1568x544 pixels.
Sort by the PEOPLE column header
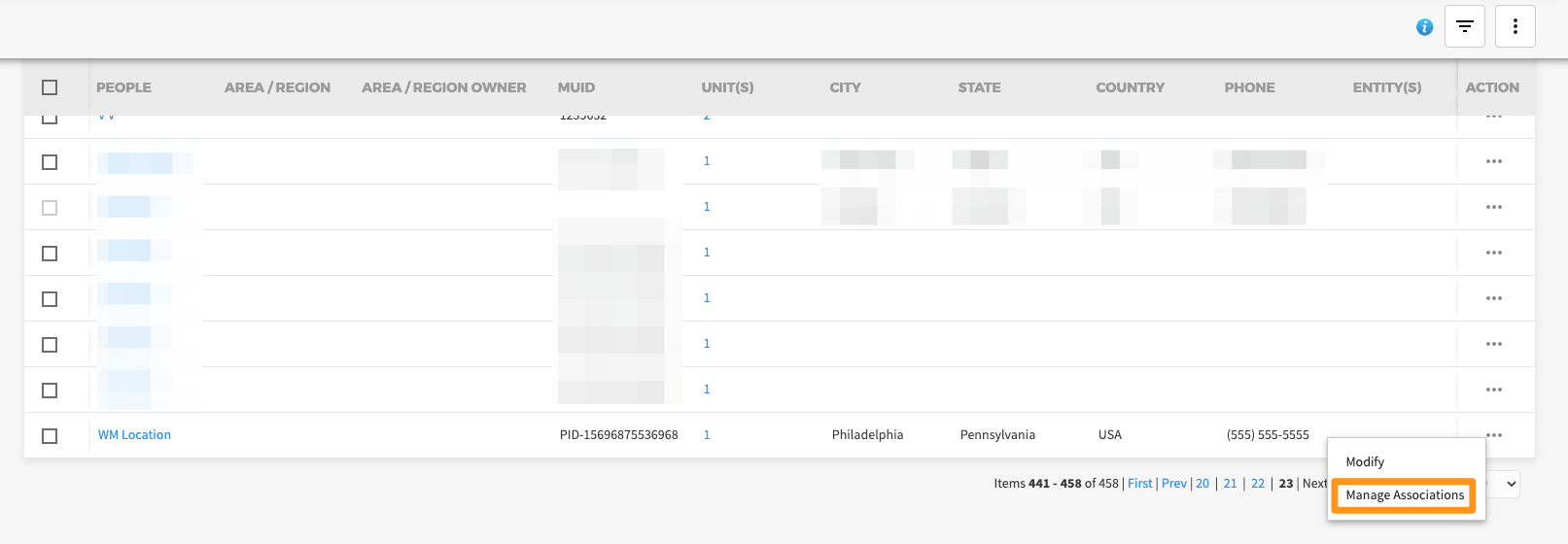(x=123, y=87)
